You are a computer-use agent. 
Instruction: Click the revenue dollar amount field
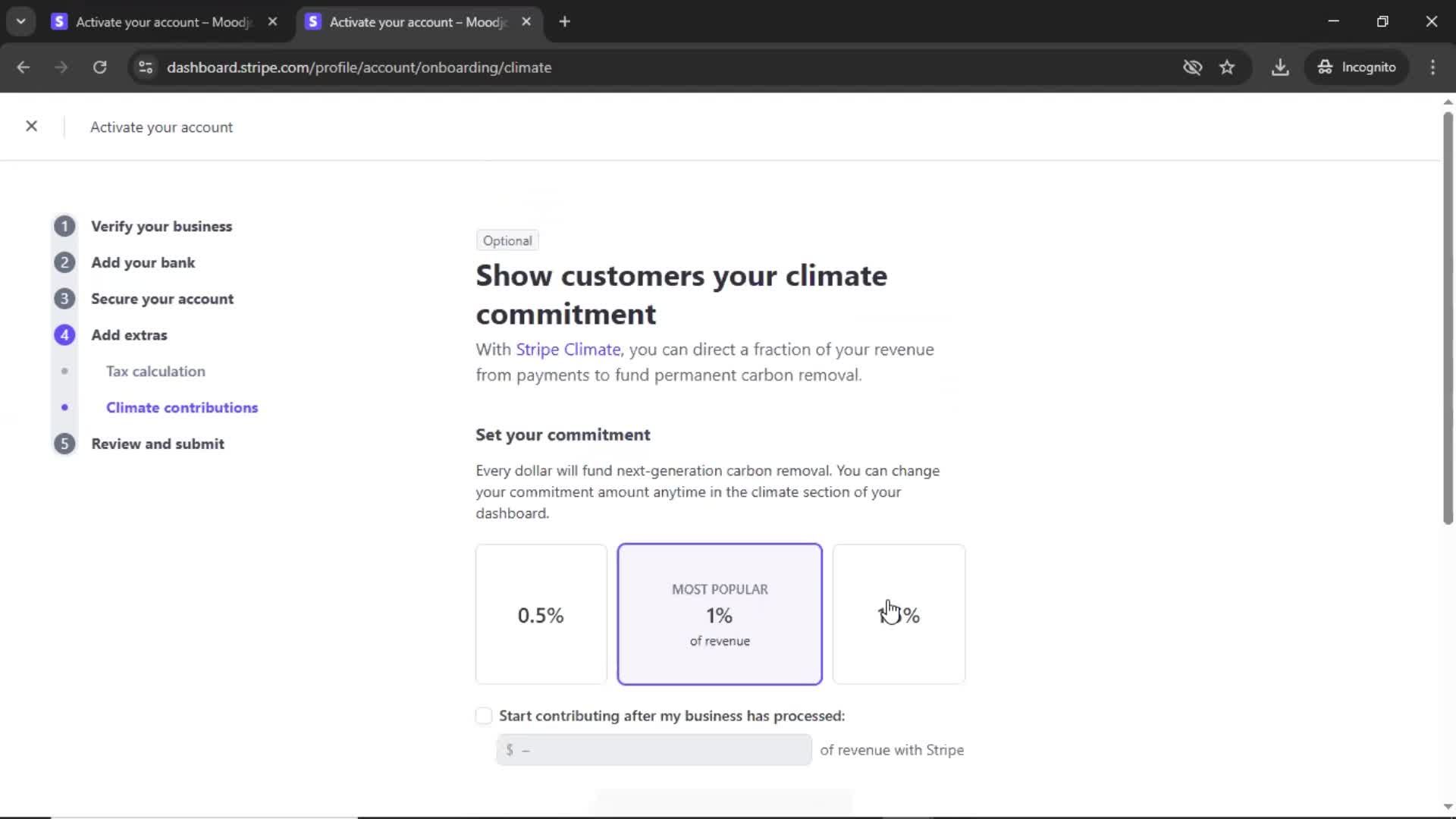click(x=654, y=750)
